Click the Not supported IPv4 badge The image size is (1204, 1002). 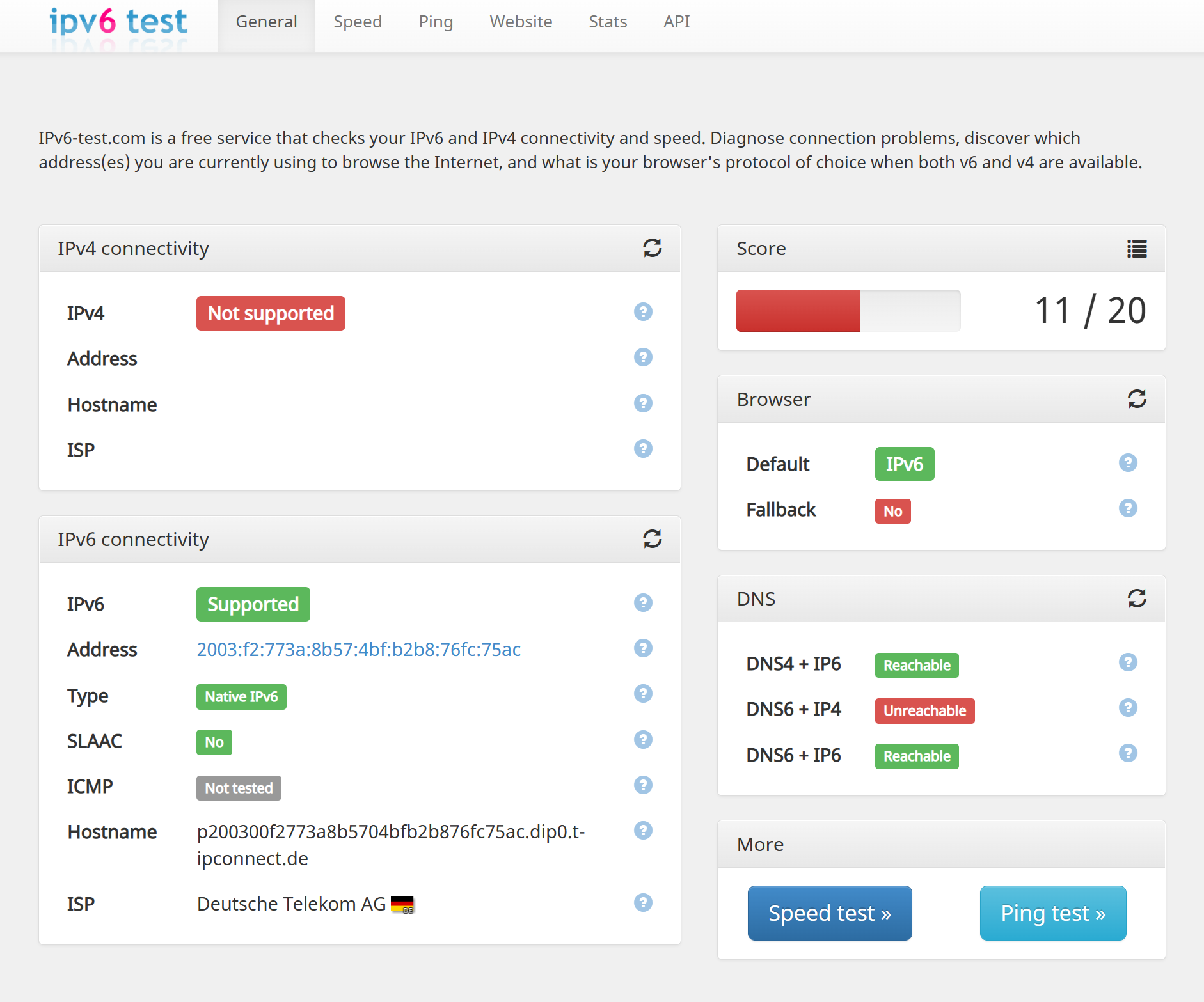click(x=271, y=313)
